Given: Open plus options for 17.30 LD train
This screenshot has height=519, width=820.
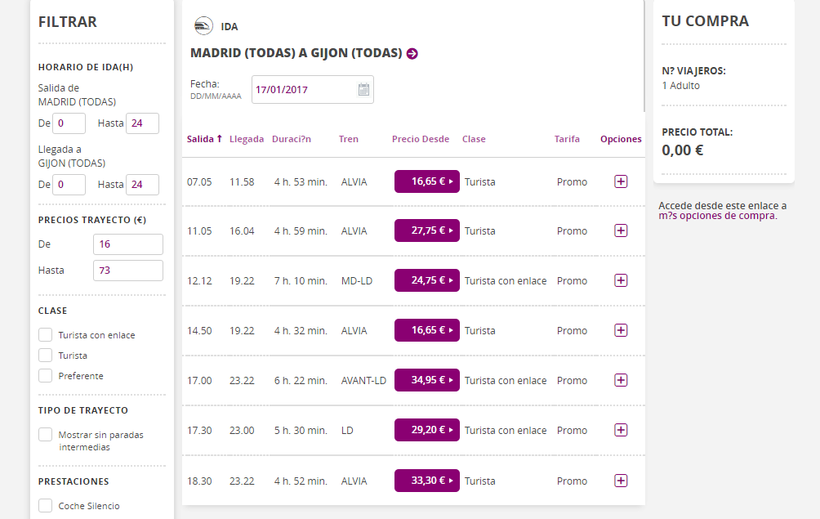Looking at the screenshot, I should [621, 430].
